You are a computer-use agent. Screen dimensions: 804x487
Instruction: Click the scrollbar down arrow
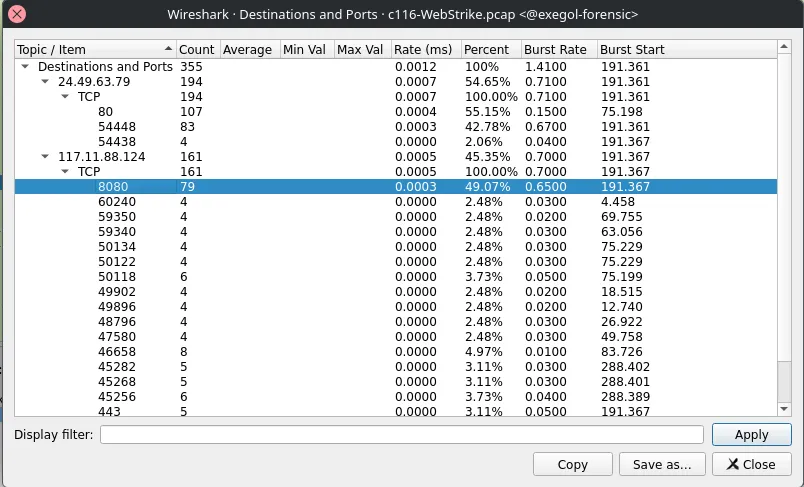(784, 409)
